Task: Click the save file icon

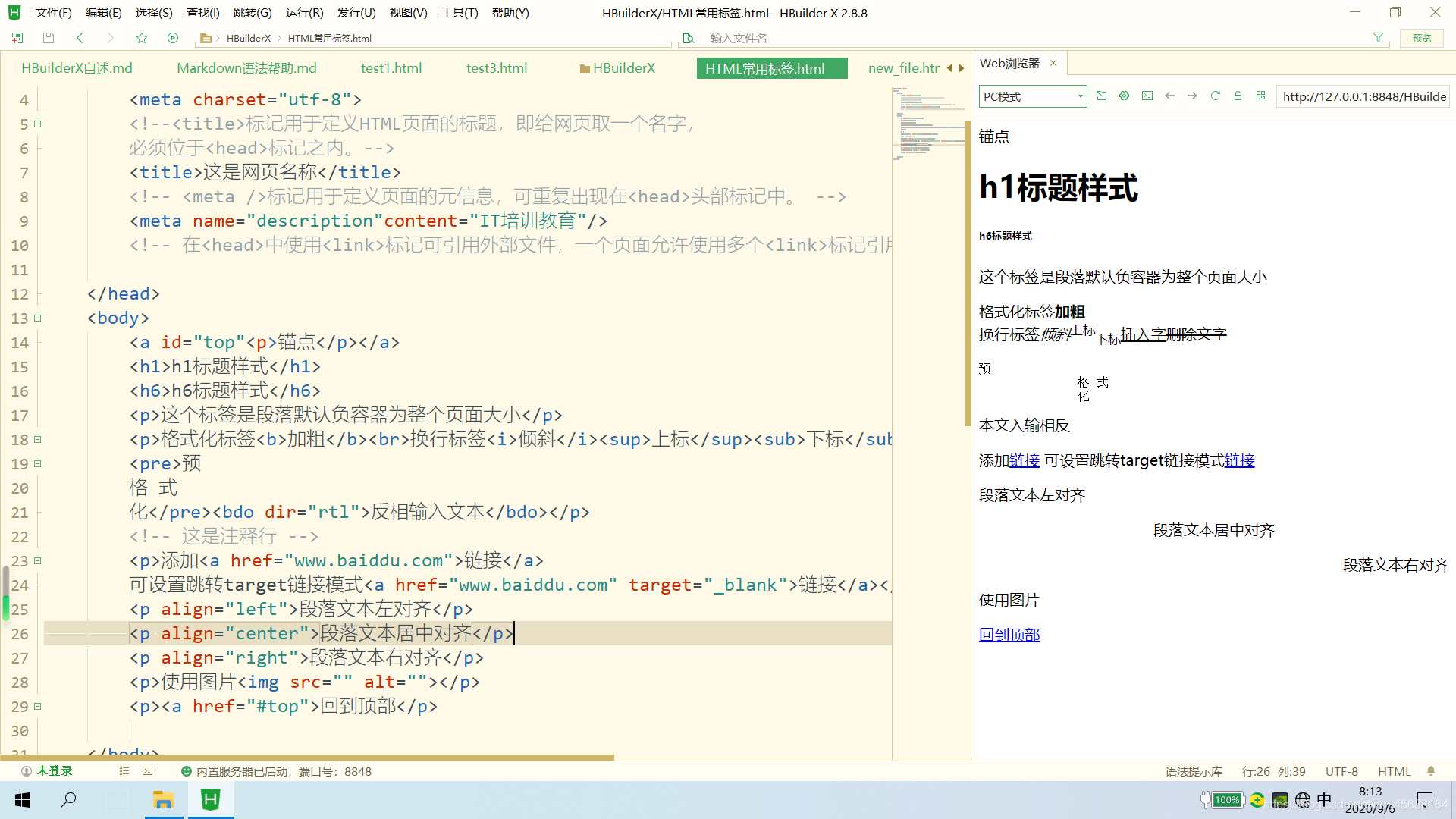Action: coord(49,38)
